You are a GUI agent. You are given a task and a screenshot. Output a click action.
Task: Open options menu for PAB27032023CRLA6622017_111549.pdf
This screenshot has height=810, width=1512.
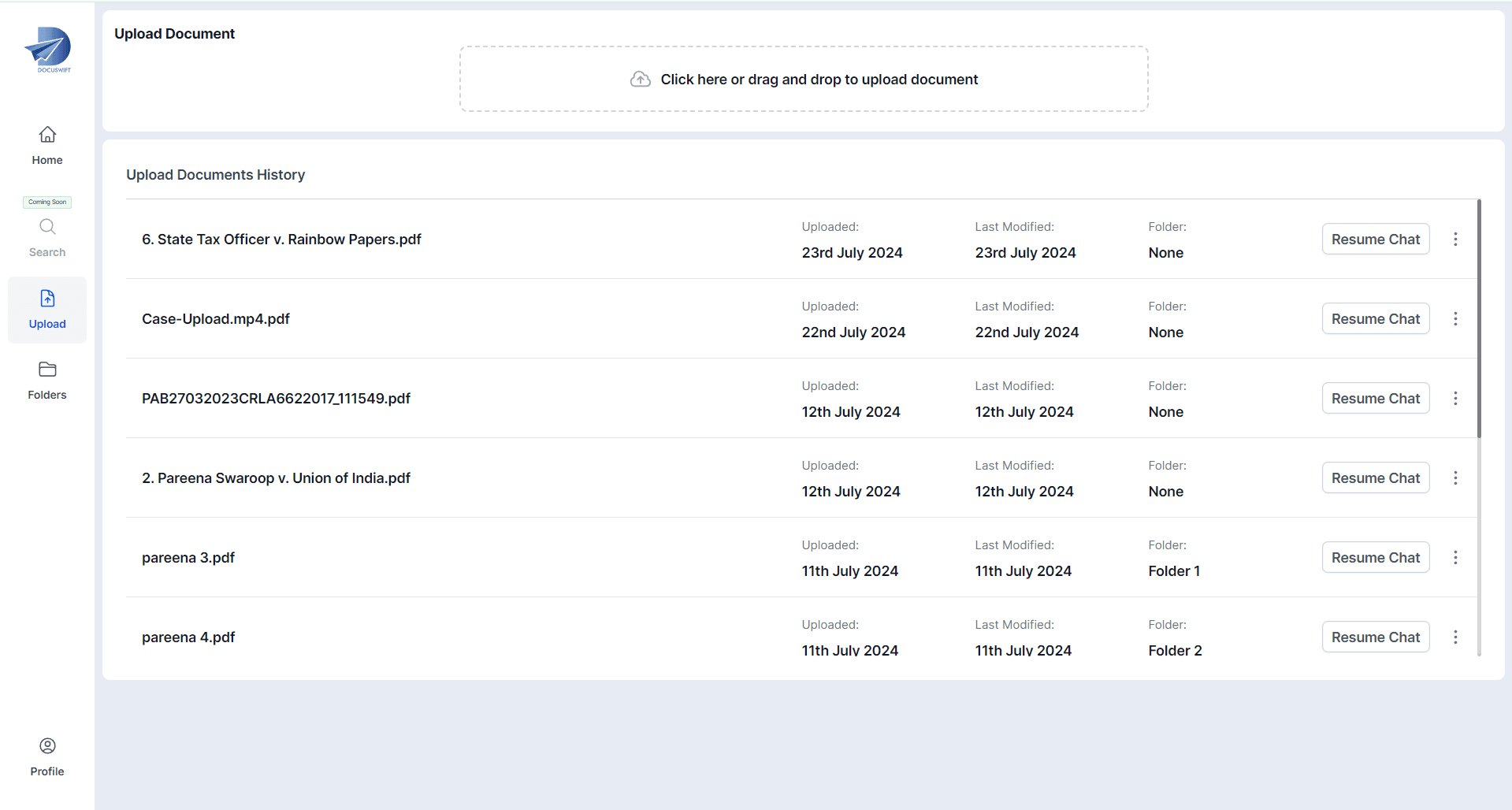point(1455,398)
